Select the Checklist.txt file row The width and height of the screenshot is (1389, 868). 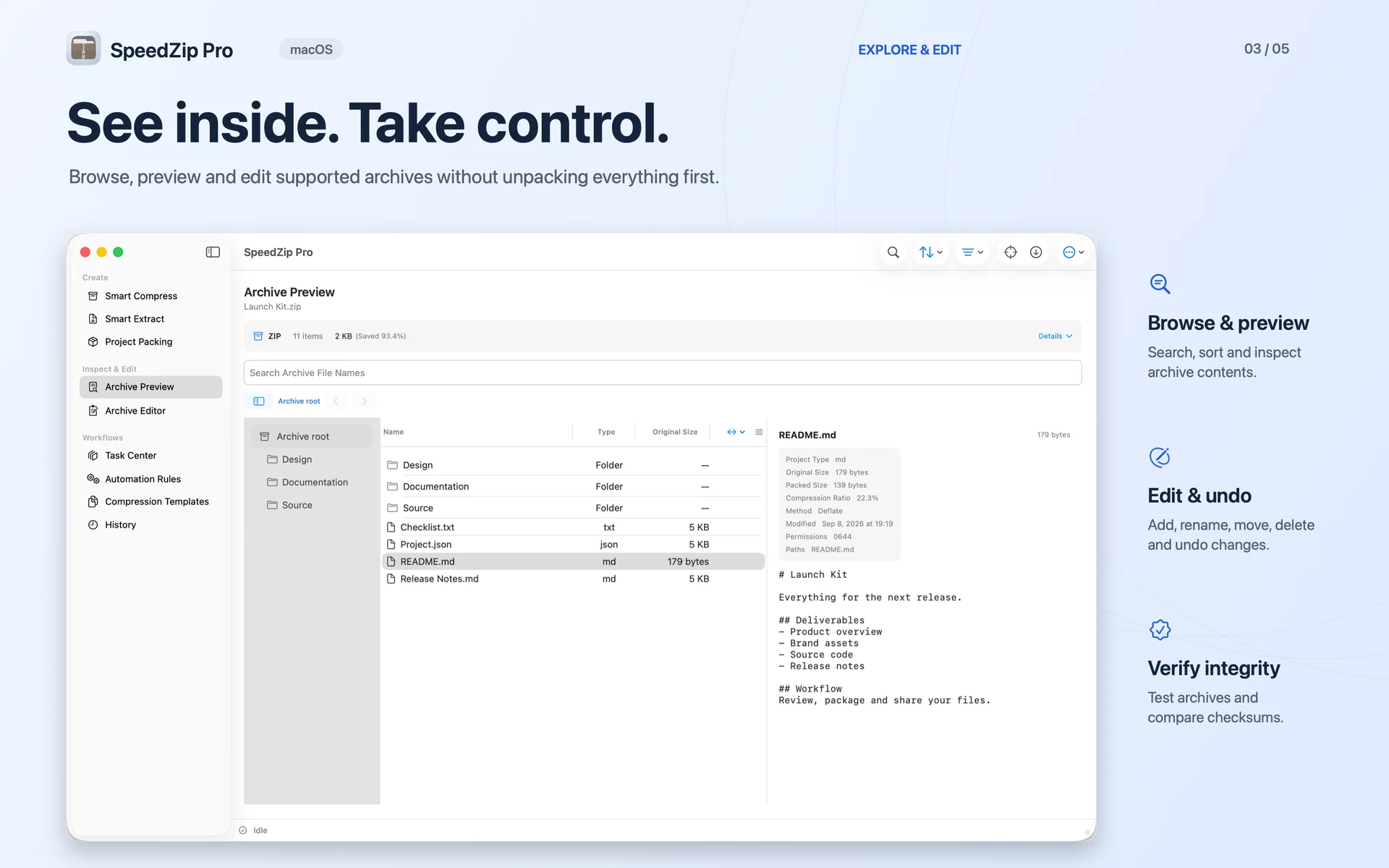573,527
